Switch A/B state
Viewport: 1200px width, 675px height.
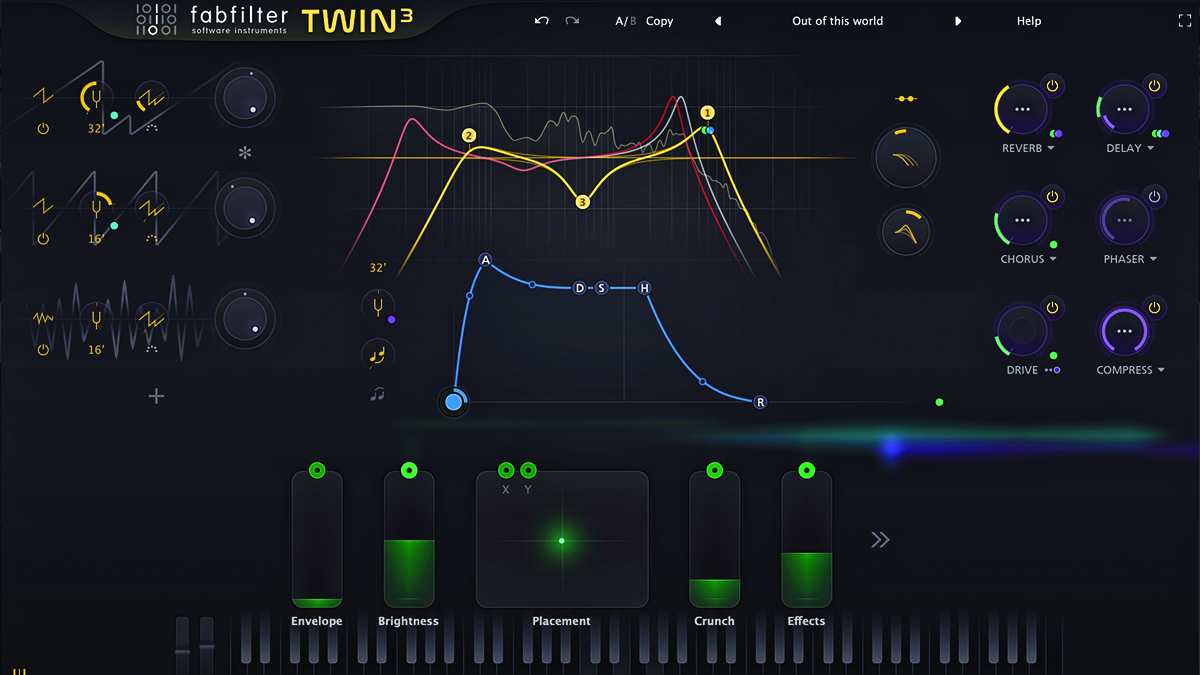pyautogui.click(x=625, y=21)
